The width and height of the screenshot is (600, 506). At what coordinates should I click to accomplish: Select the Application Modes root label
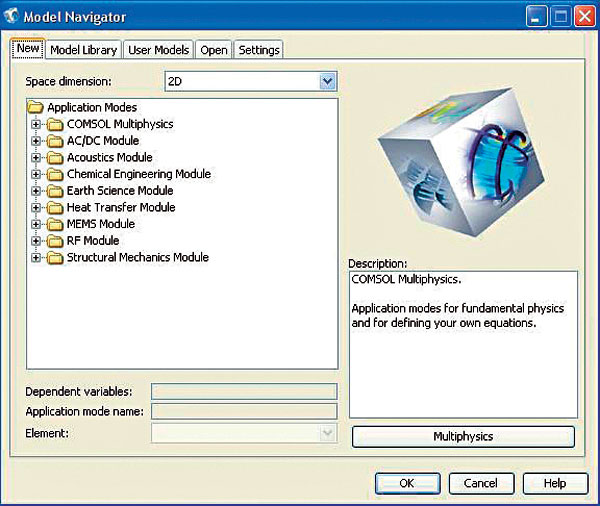click(92, 107)
